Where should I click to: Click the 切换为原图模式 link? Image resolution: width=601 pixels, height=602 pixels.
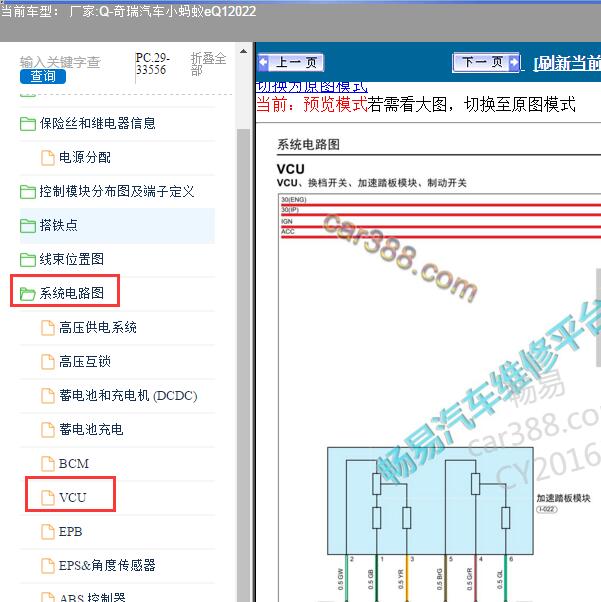tap(311, 87)
